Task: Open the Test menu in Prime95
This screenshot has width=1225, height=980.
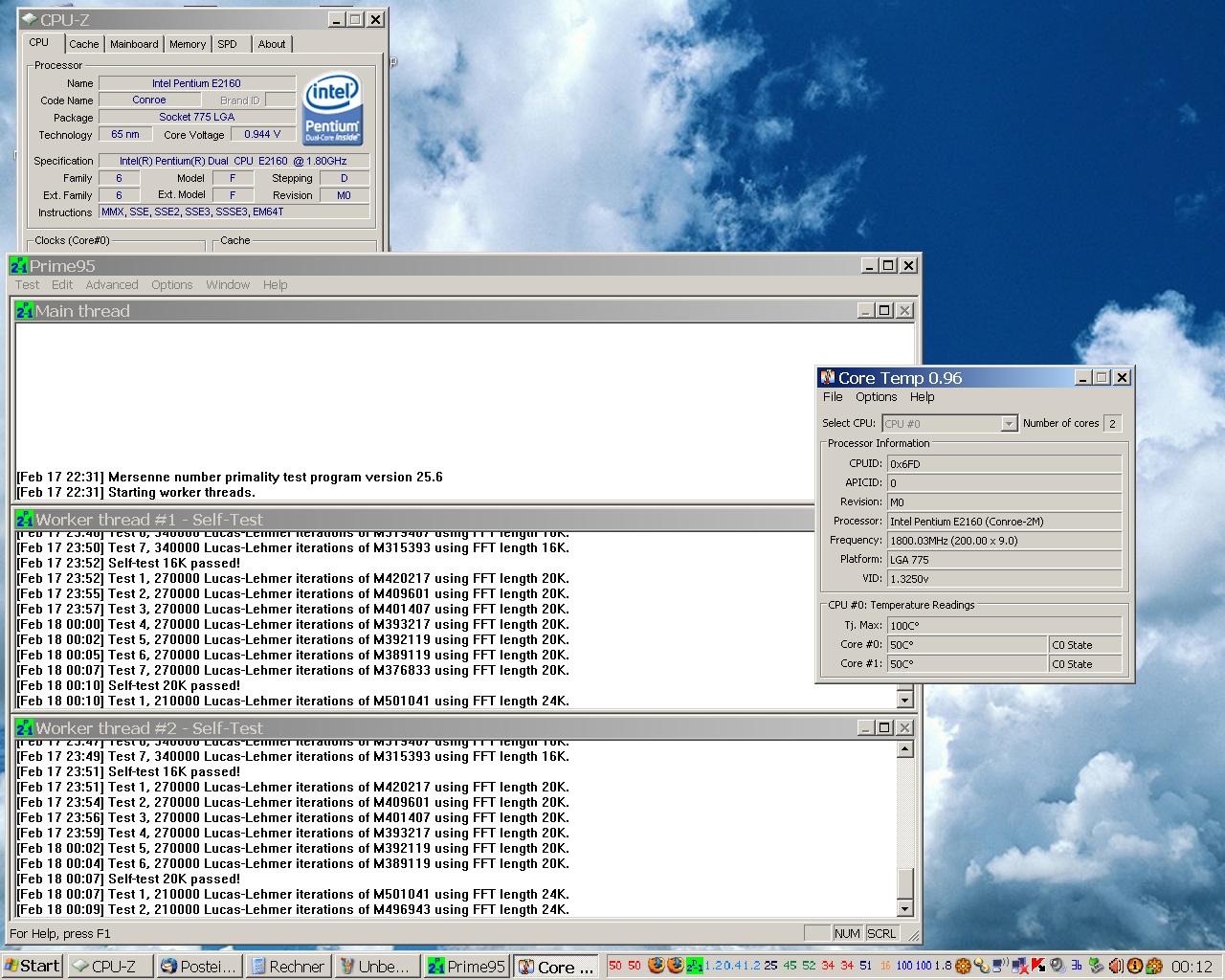Action: [x=28, y=284]
